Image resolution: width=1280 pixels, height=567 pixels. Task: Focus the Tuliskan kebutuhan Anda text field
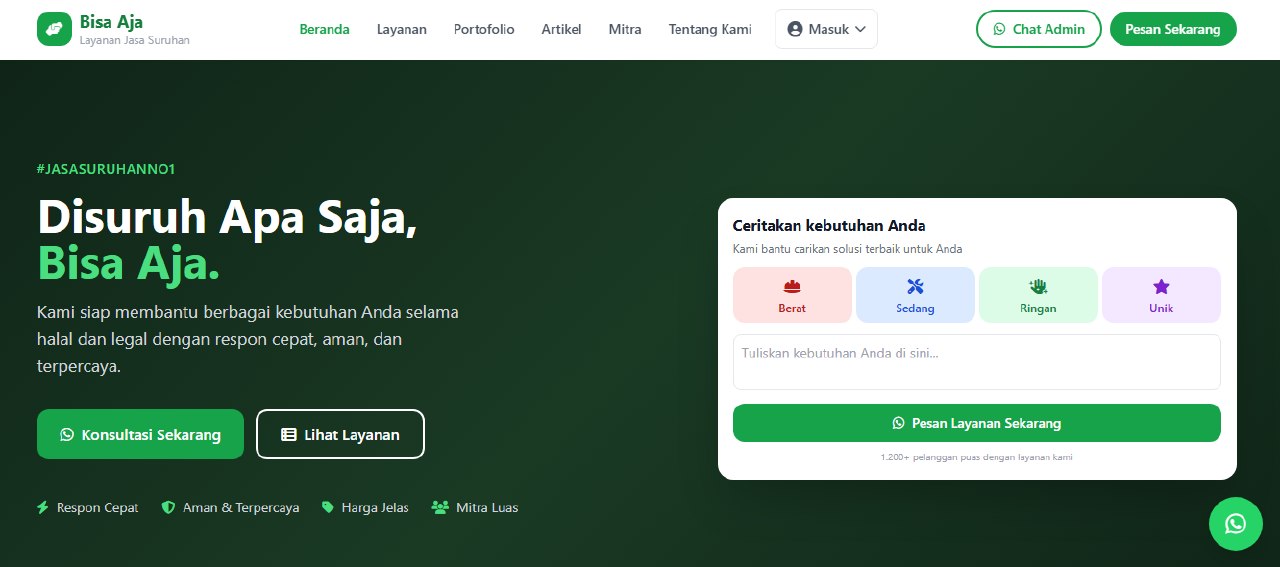[x=977, y=361]
